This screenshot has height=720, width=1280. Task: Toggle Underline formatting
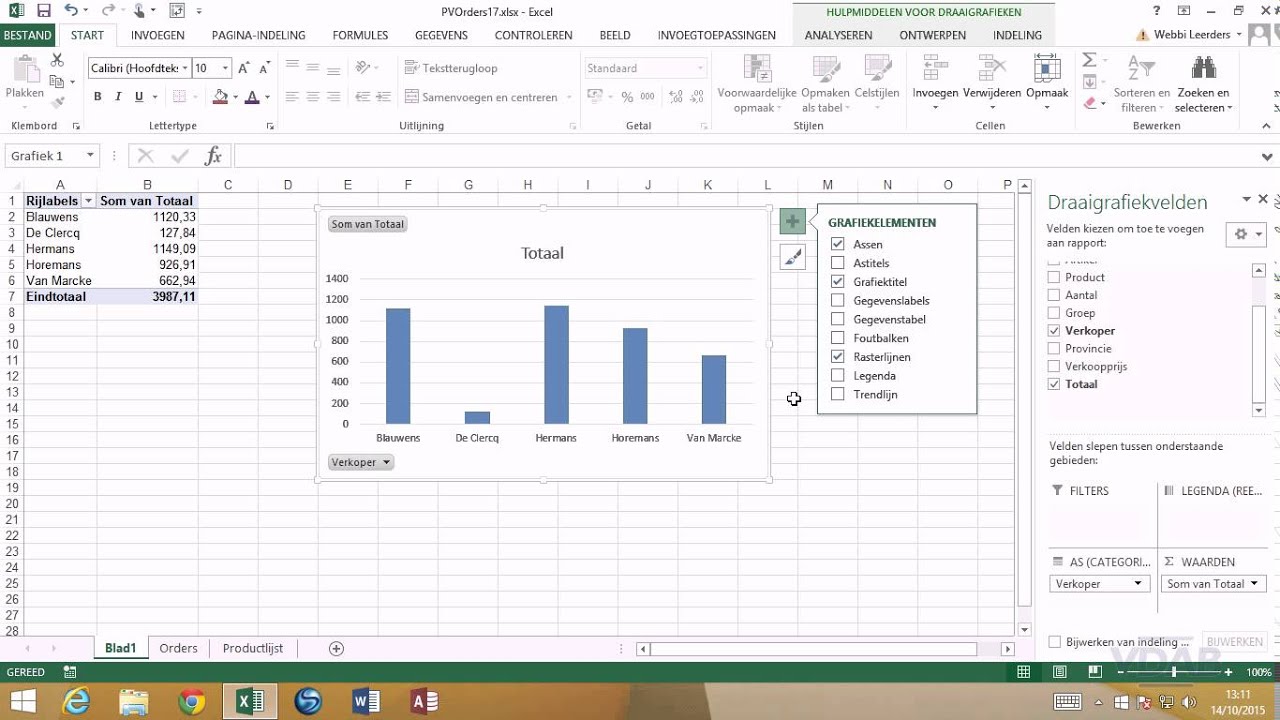(x=139, y=97)
